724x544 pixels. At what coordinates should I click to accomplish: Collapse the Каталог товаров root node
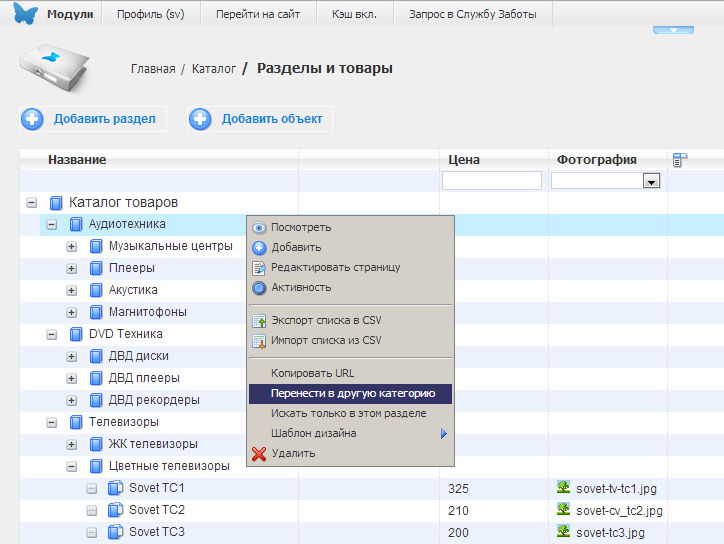[32, 203]
